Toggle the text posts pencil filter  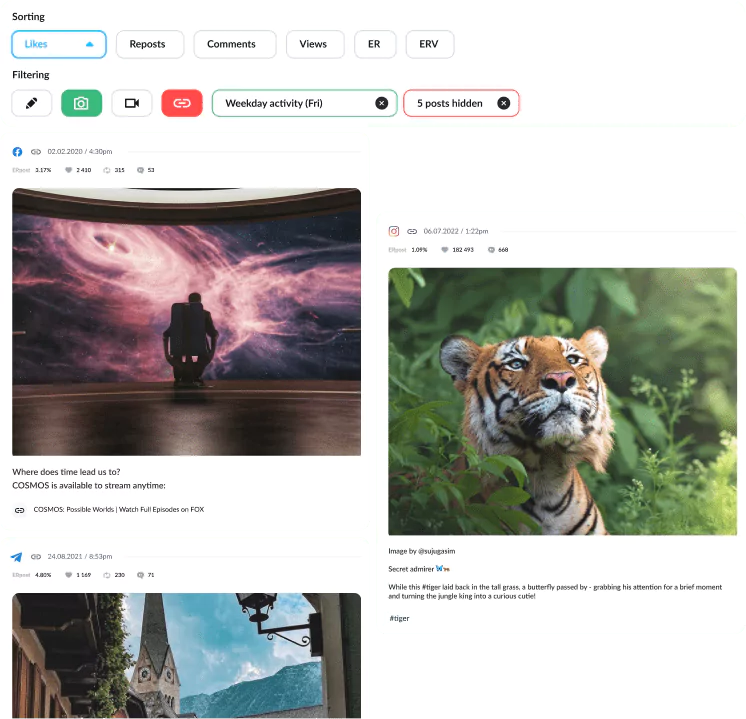pyautogui.click(x=31, y=103)
